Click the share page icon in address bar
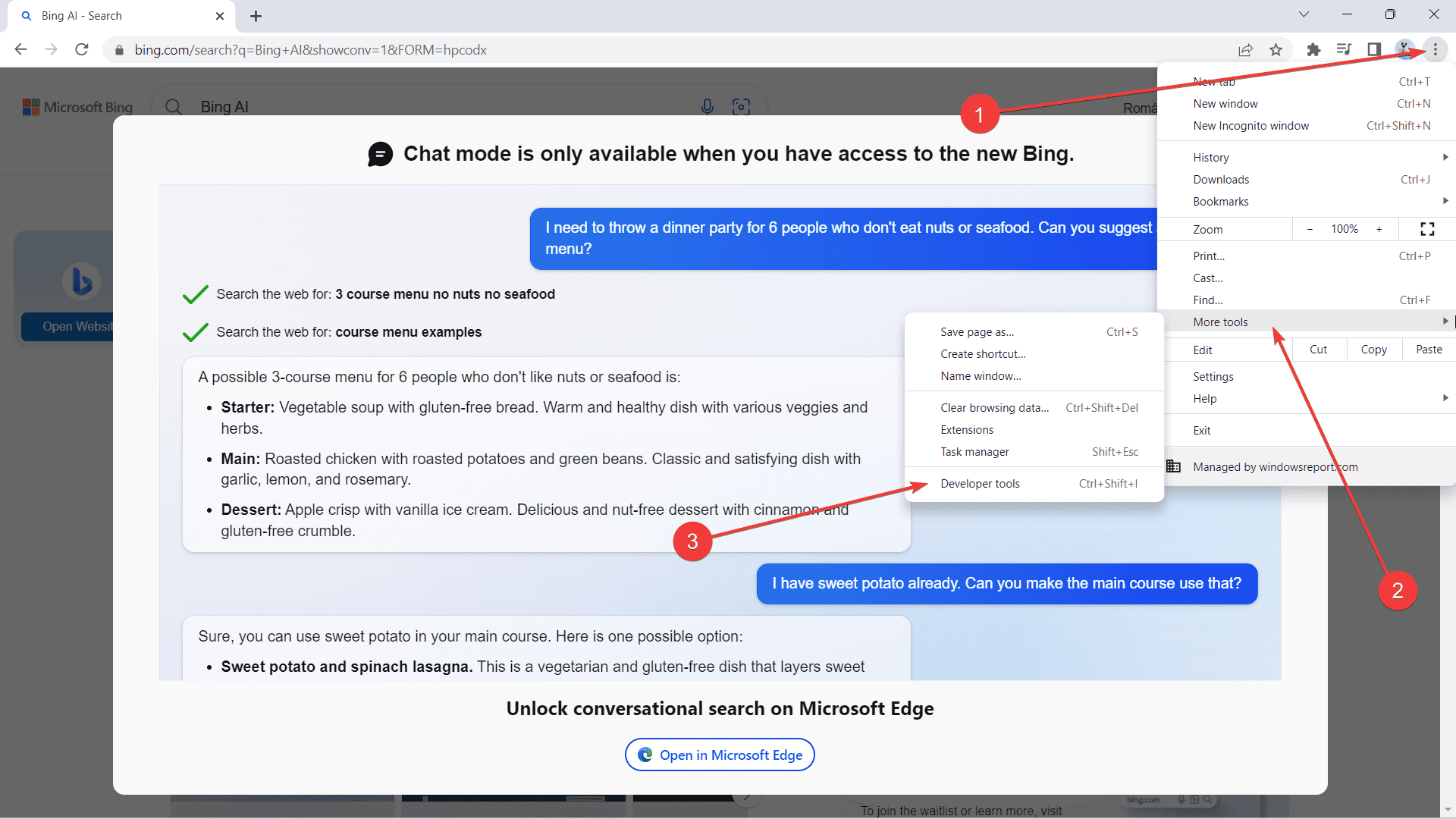This screenshot has height=819, width=1456. (x=1245, y=49)
